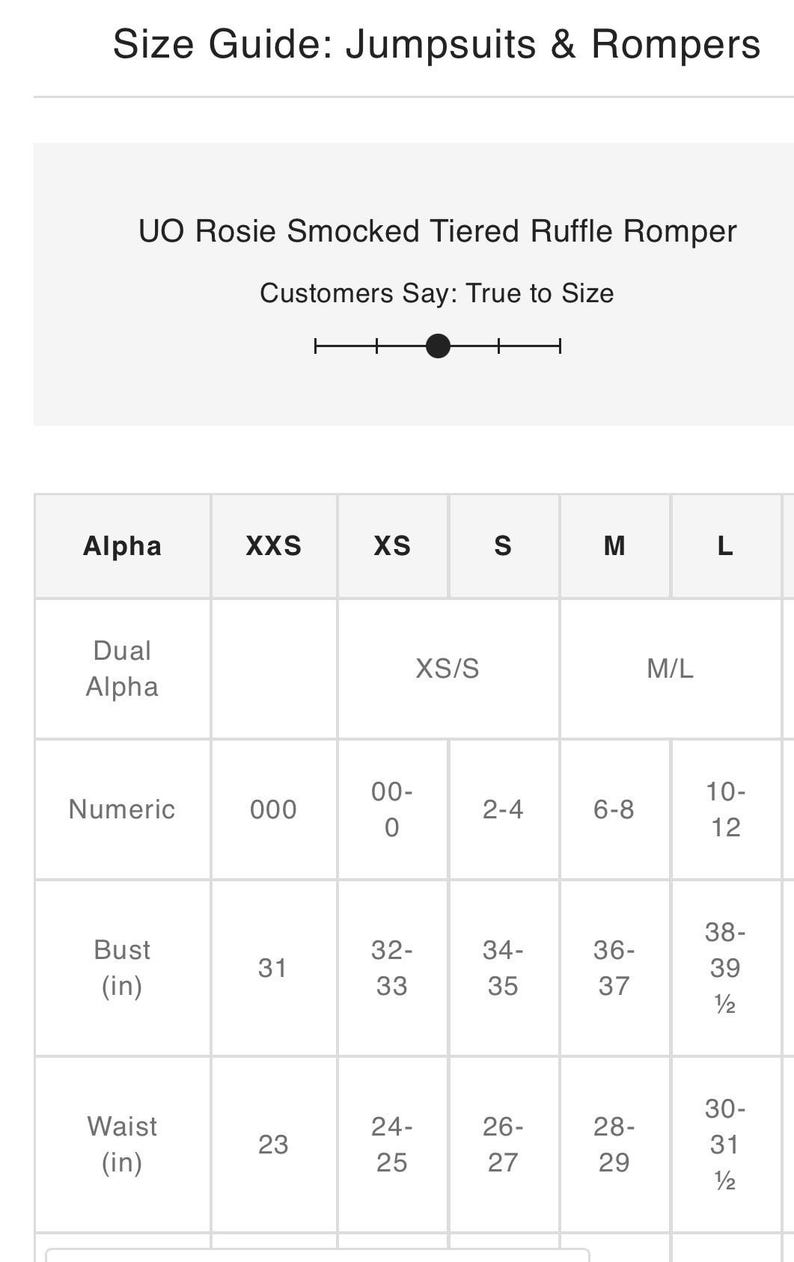The width and height of the screenshot is (794, 1262).
Task: Click the 000 numeric size cell
Action: click(274, 809)
